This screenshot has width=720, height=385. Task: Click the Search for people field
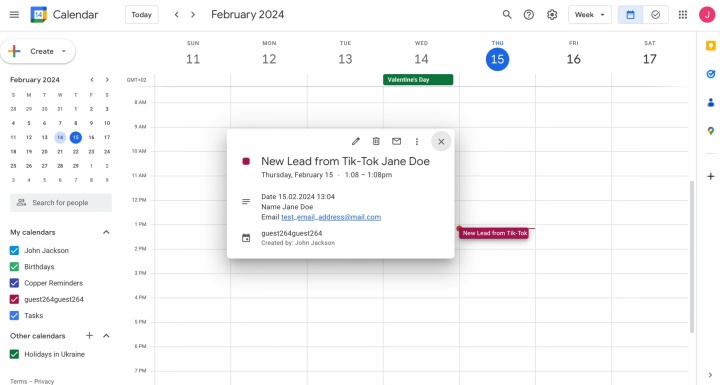coord(61,203)
